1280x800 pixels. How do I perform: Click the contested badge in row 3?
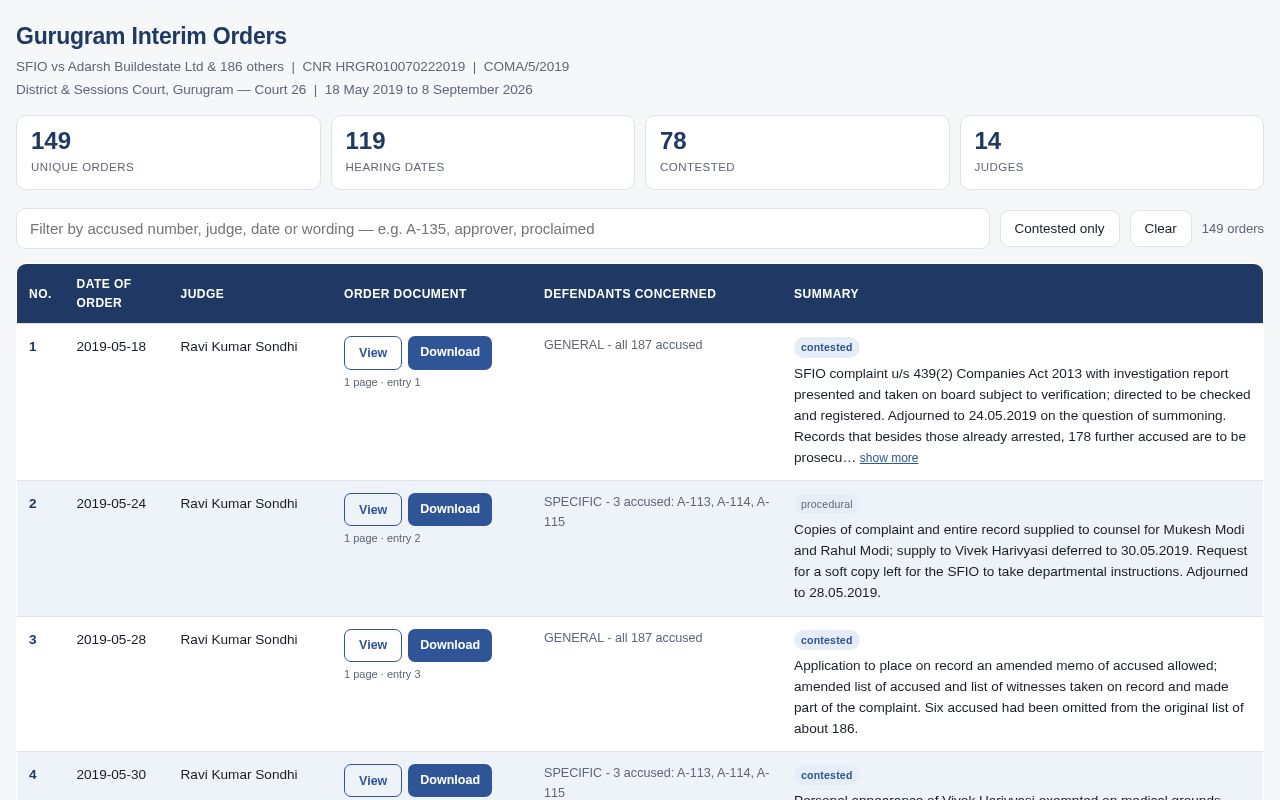[827, 640]
